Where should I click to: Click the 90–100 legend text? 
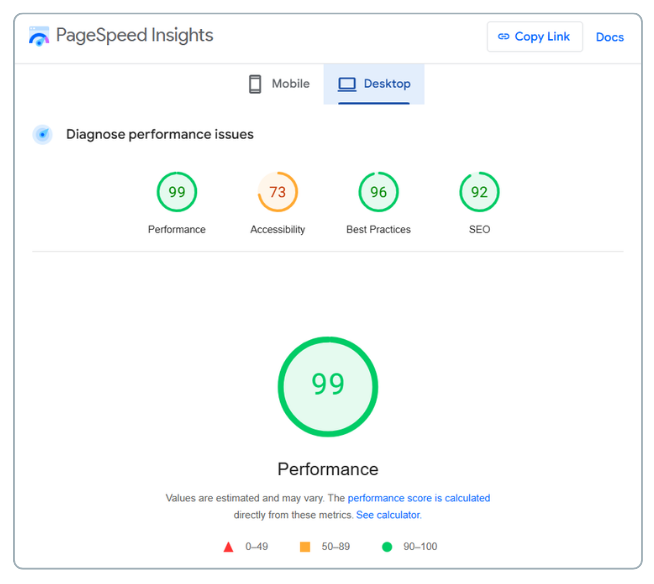pyautogui.click(x=420, y=546)
